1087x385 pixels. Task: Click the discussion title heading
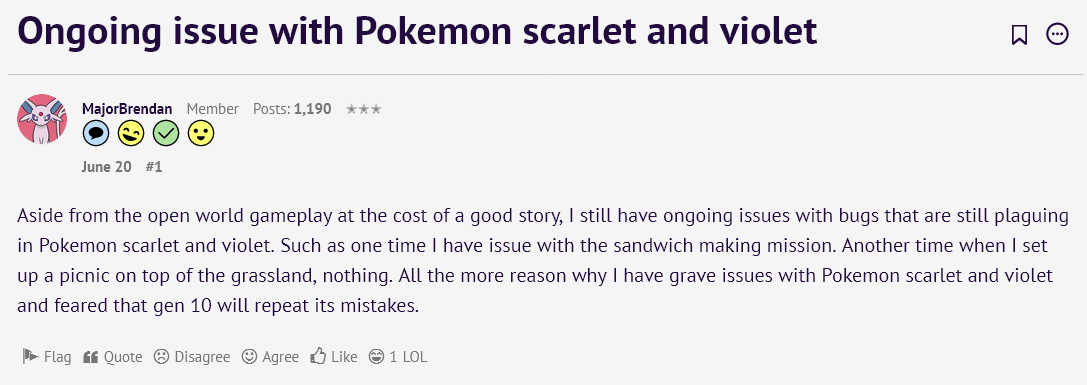(x=417, y=31)
